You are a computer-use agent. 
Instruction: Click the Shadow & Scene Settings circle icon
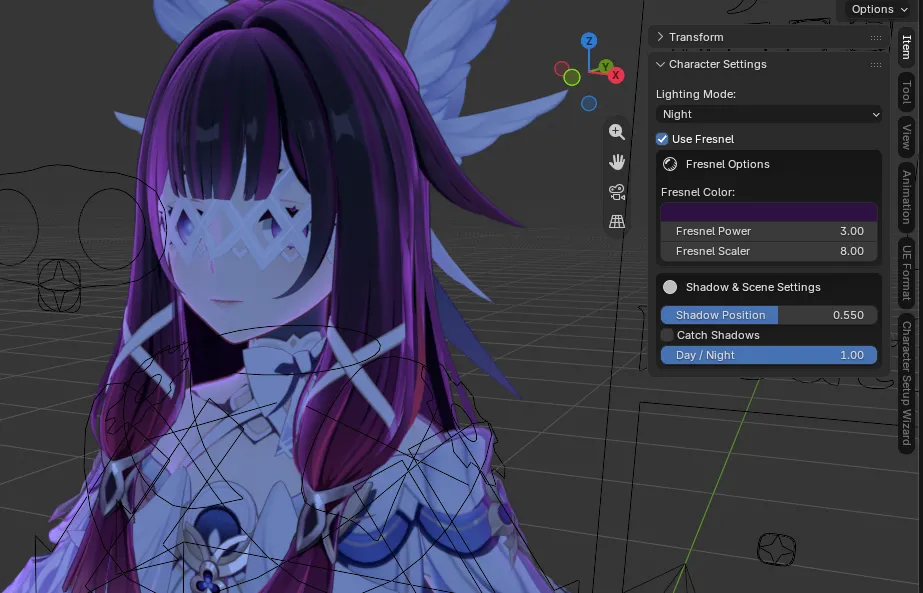(x=670, y=287)
